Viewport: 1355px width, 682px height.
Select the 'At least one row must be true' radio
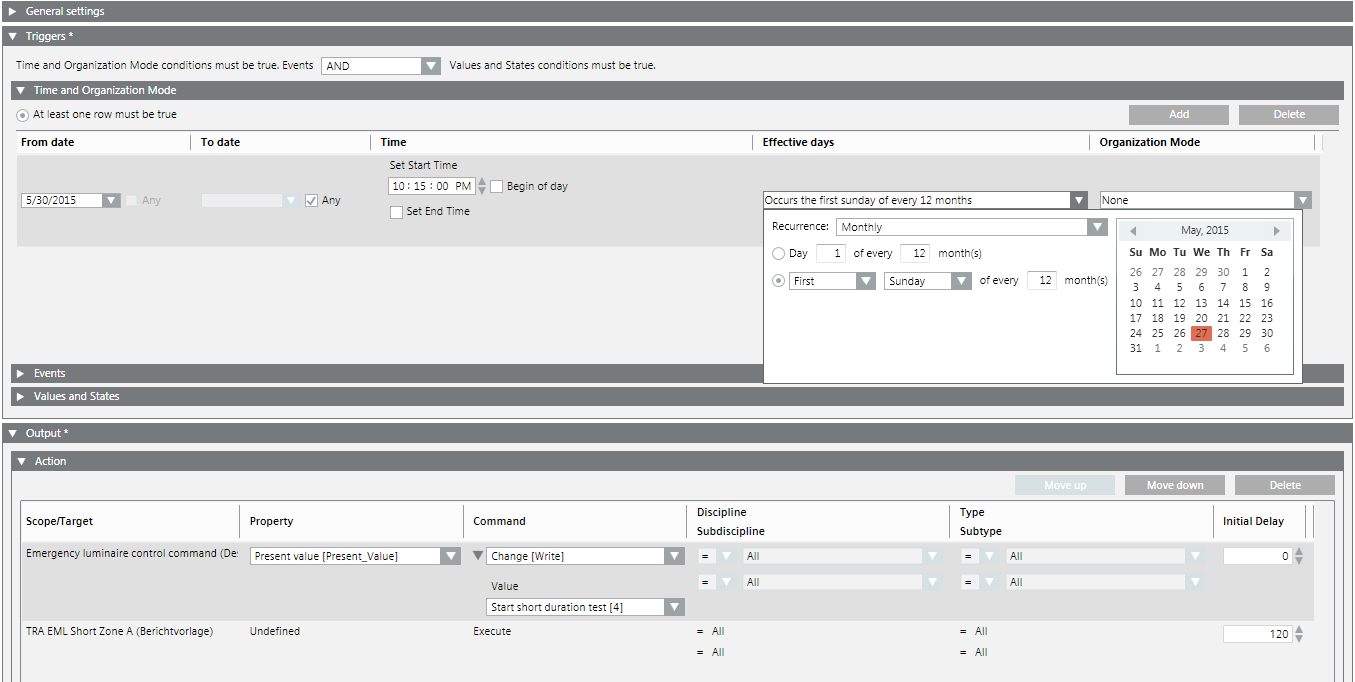(21, 115)
